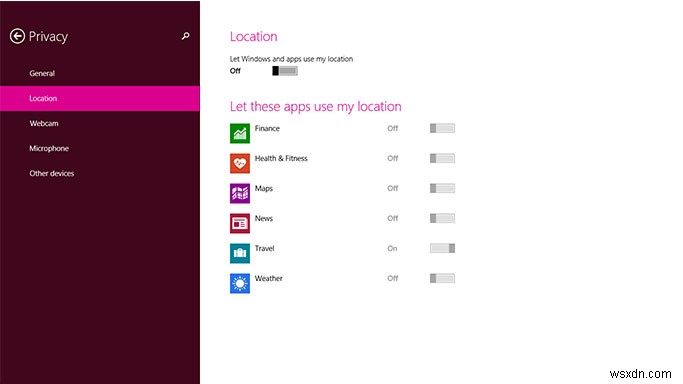Click the Health & Fitness label
The height and width of the screenshot is (384, 683).
[x=281, y=158]
